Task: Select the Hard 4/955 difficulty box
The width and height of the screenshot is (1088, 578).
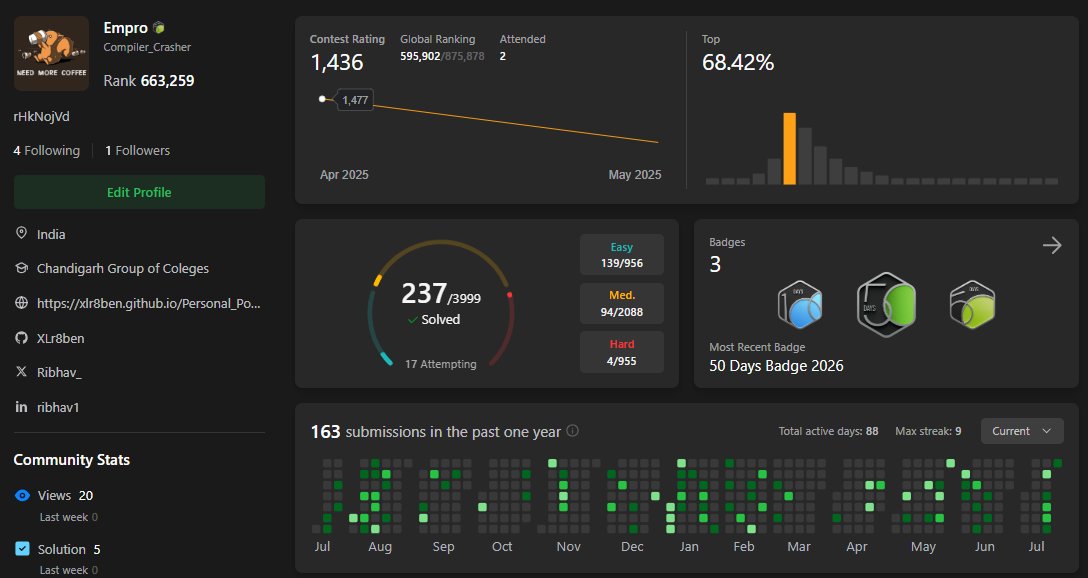Action: (622, 352)
